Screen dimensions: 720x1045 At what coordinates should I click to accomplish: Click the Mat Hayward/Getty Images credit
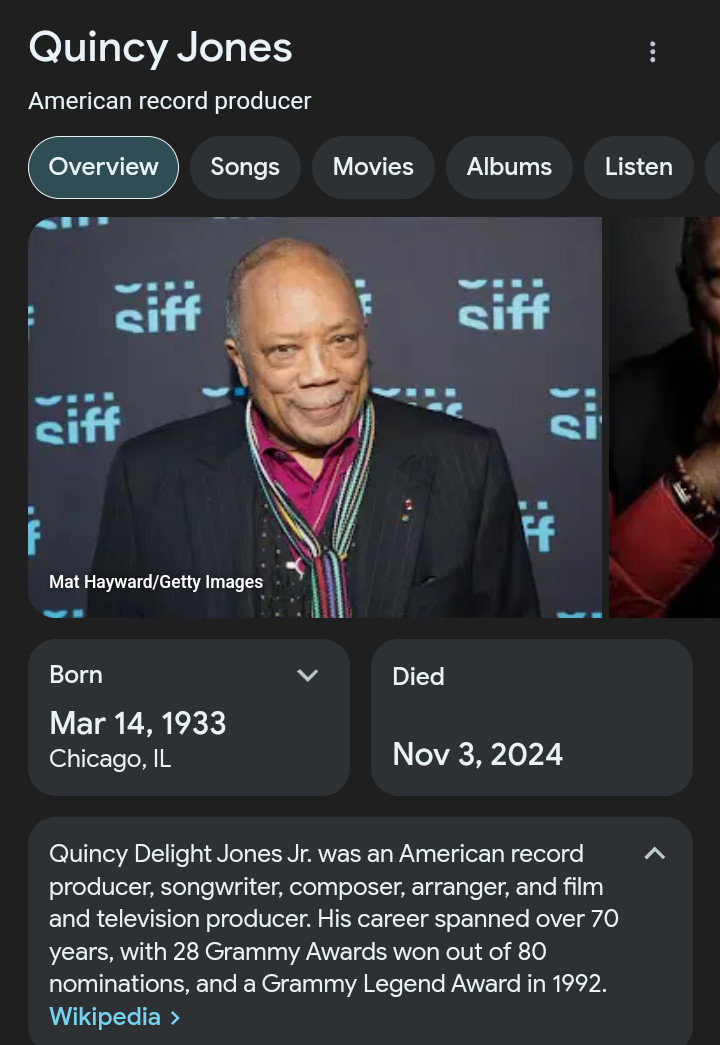(x=156, y=582)
